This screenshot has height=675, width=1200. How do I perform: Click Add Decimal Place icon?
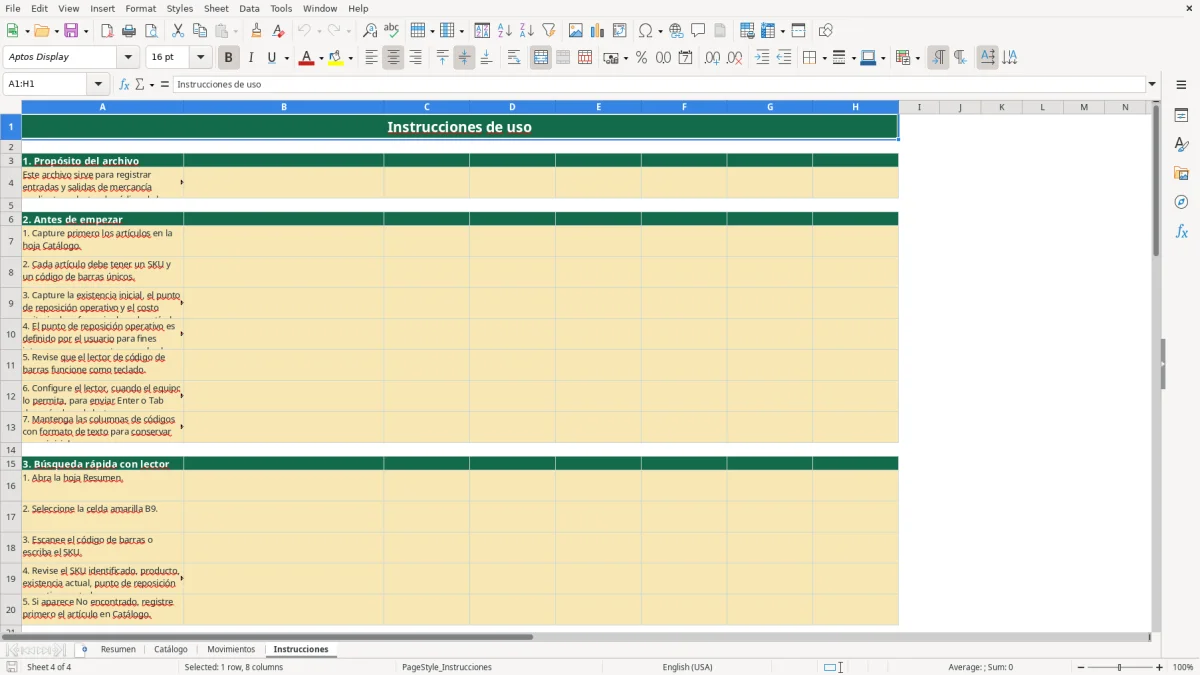(x=712, y=58)
